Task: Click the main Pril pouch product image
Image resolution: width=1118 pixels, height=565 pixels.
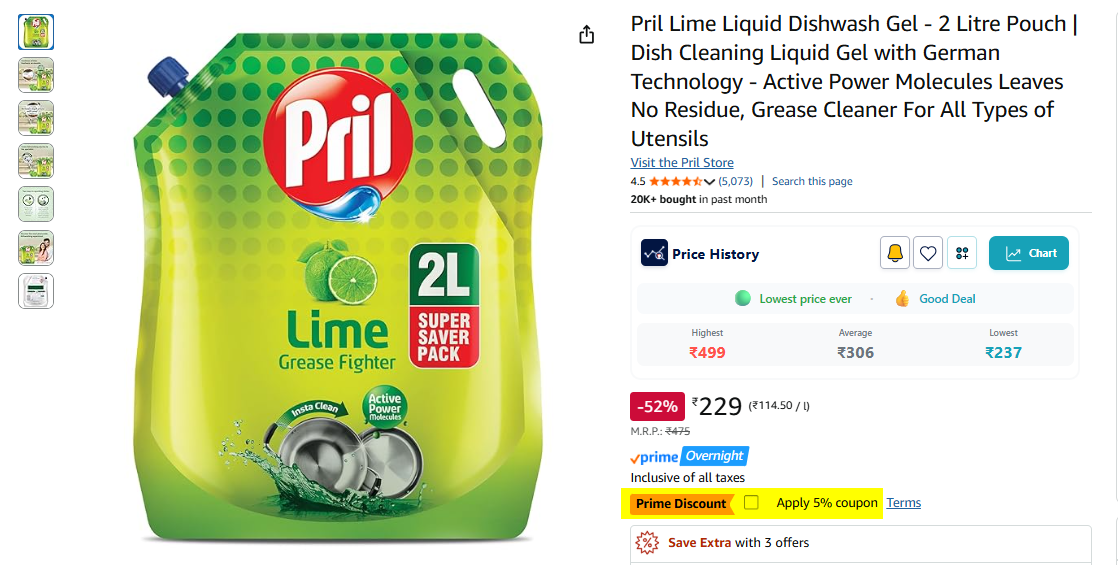Action: [338, 285]
